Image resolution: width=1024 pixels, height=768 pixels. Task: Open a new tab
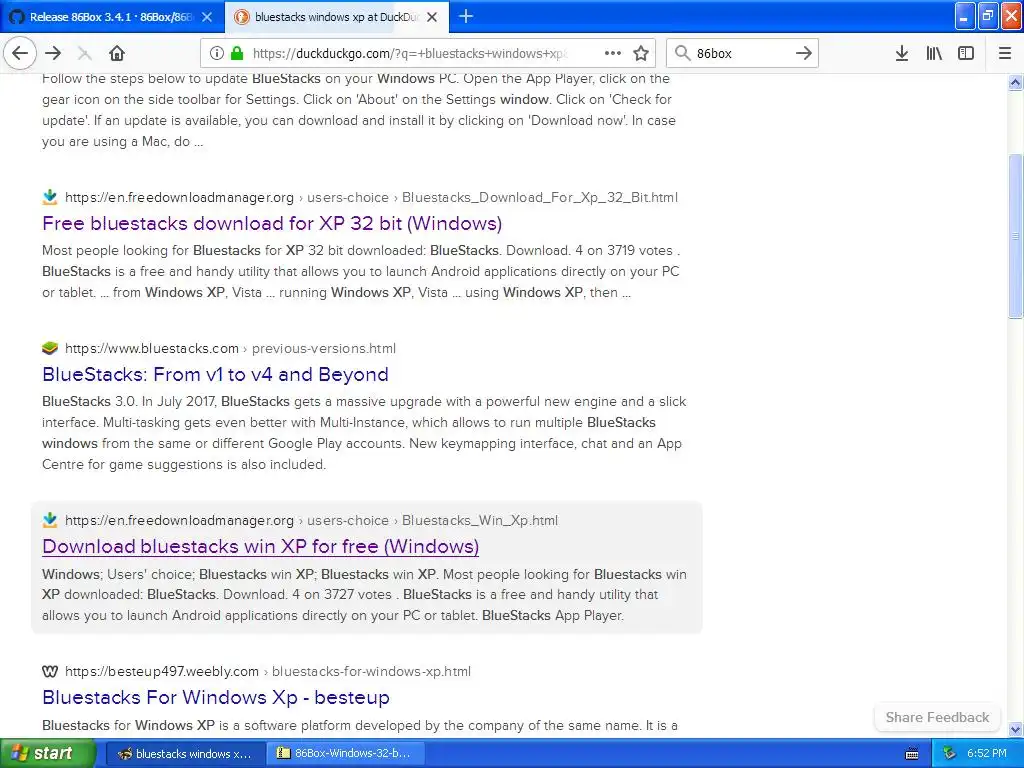click(466, 16)
